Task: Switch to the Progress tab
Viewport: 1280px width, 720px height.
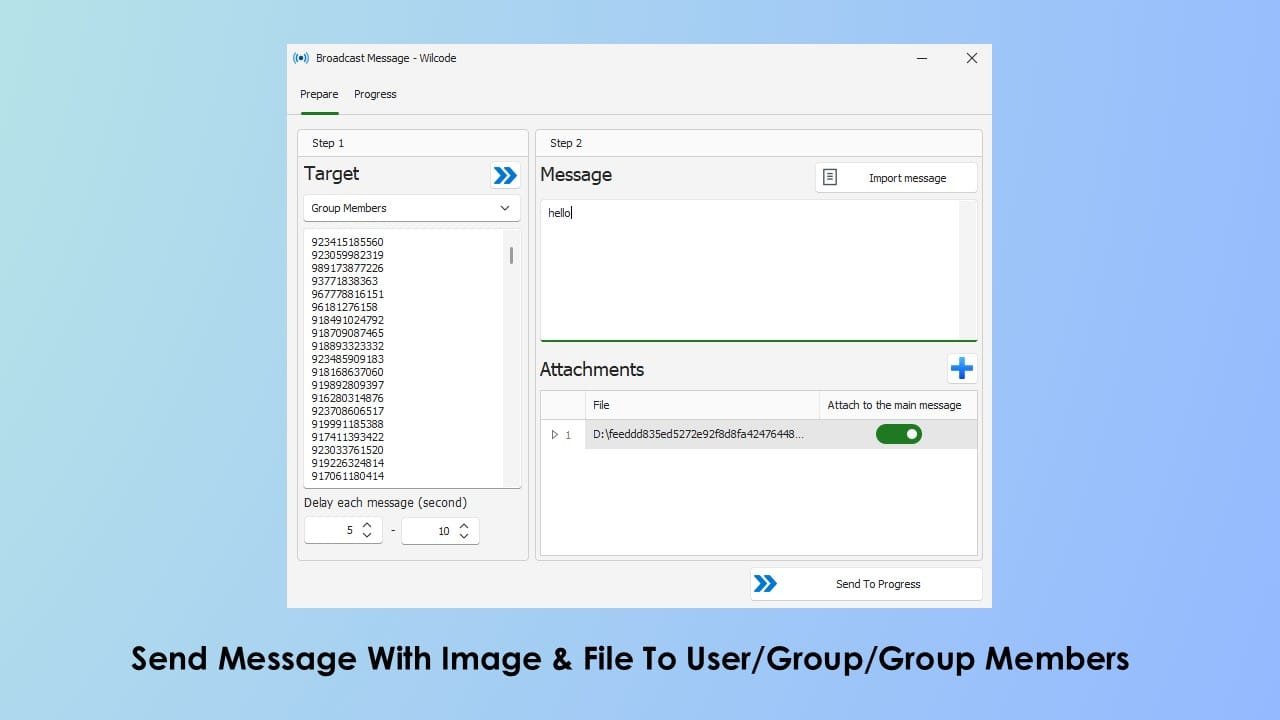Action: tap(375, 94)
